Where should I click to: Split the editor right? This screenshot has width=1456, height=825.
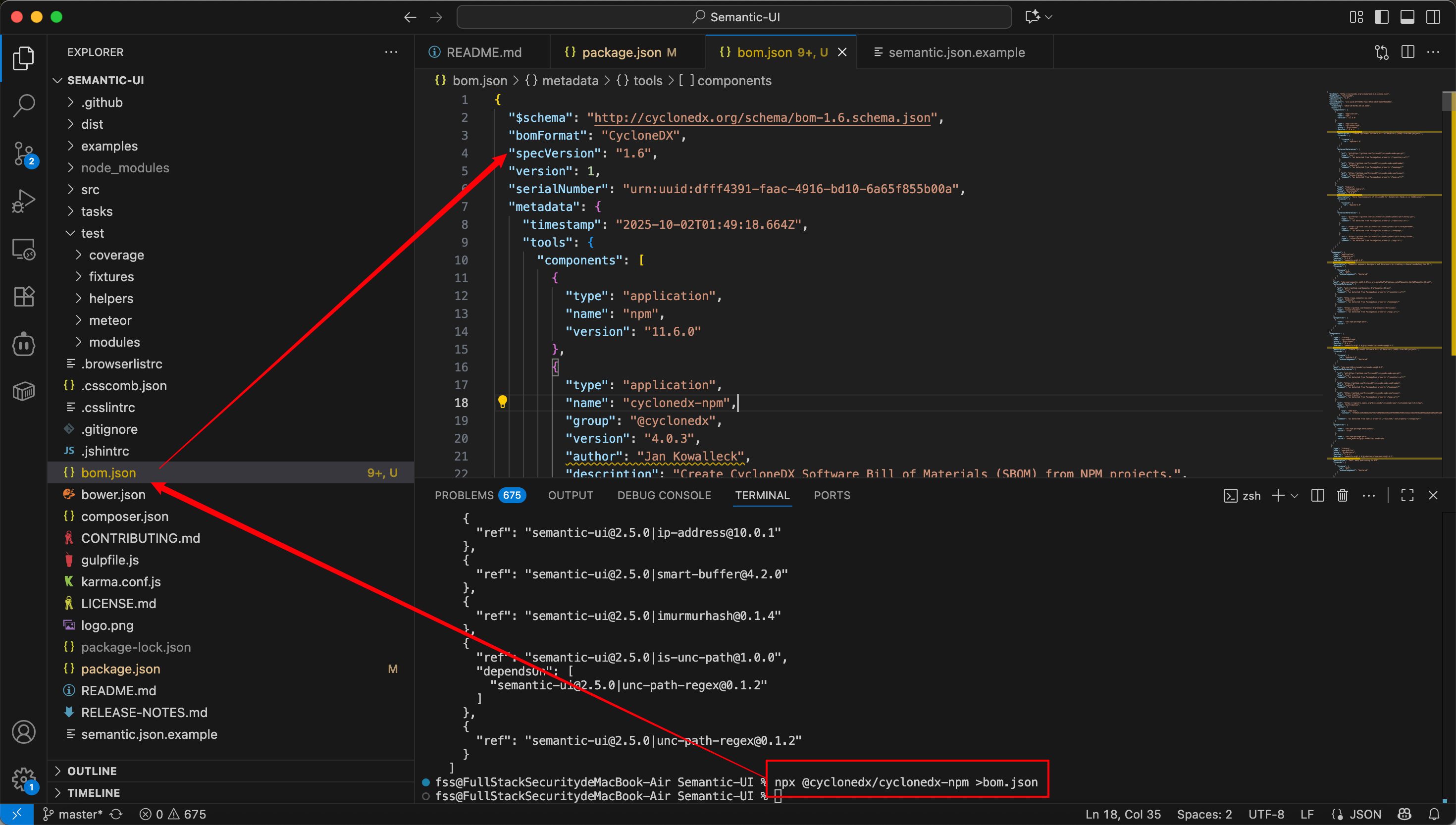pyautogui.click(x=1407, y=52)
